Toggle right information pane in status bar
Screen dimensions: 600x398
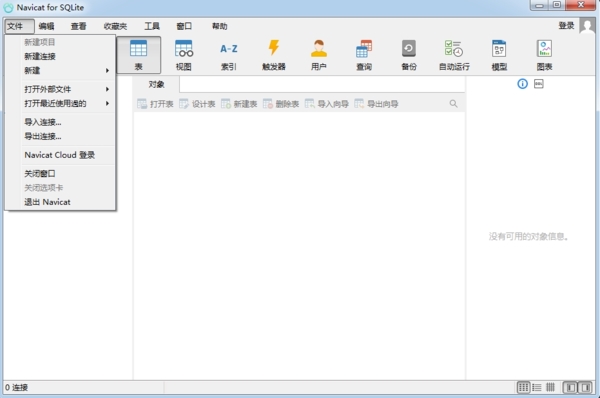pyautogui.click(x=585, y=388)
